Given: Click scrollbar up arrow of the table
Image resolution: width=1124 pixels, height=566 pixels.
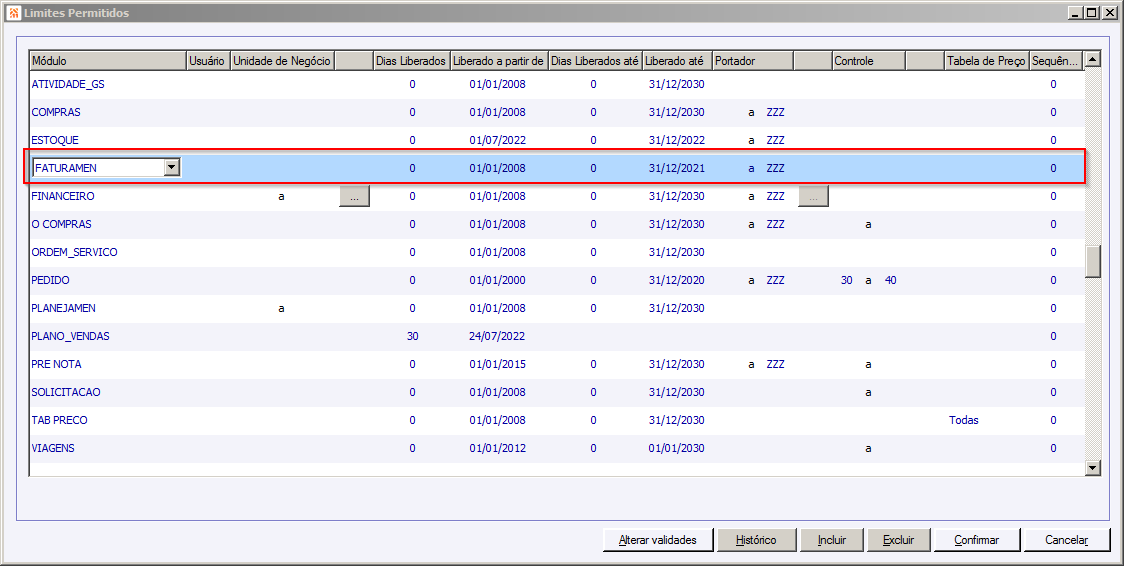Looking at the screenshot, I should [1092, 59].
